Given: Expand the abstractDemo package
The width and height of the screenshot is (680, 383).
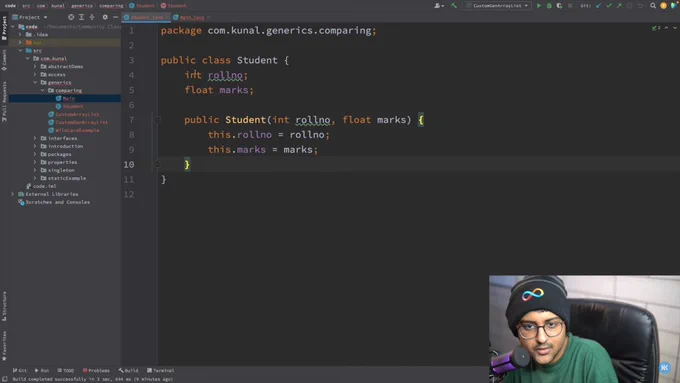Looking at the screenshot, I should (35, 66).
